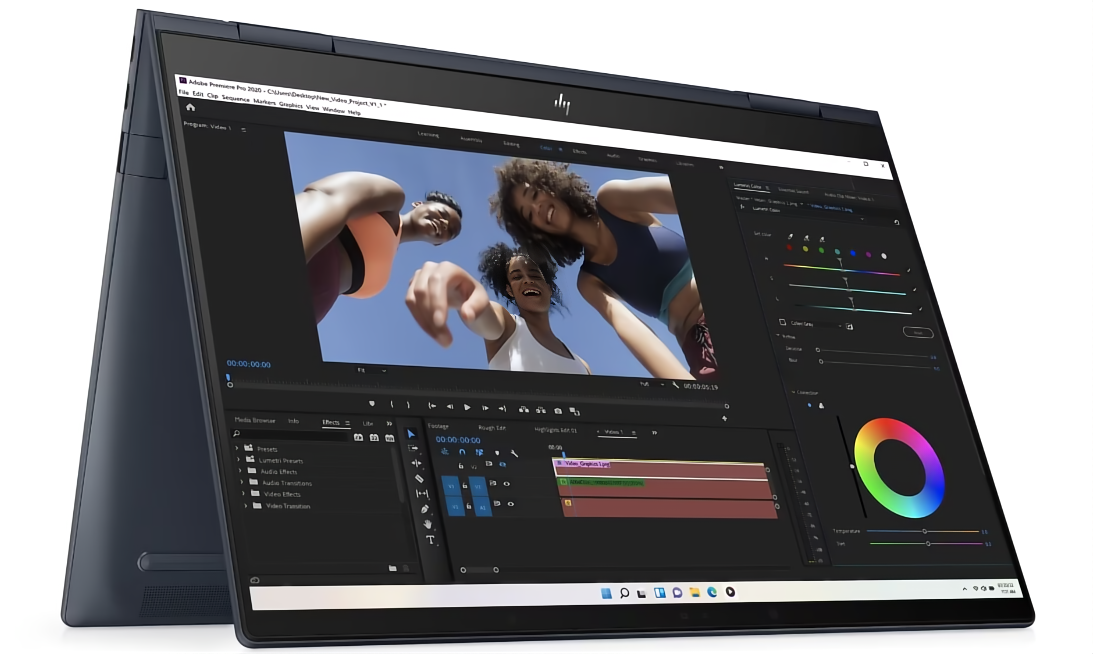Select the Razor tool
This screenshot has height=654, width=1093.
[x=419, y=478]
